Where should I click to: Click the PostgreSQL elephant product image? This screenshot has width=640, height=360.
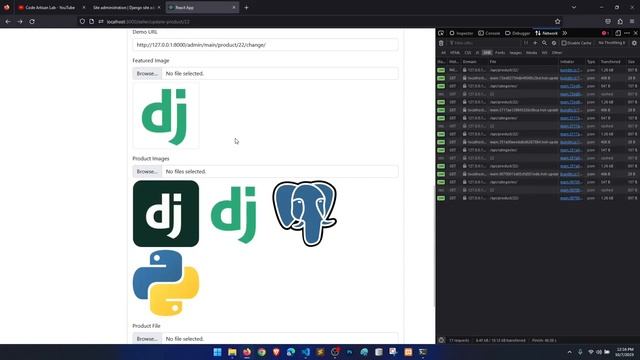pos(305,214)
